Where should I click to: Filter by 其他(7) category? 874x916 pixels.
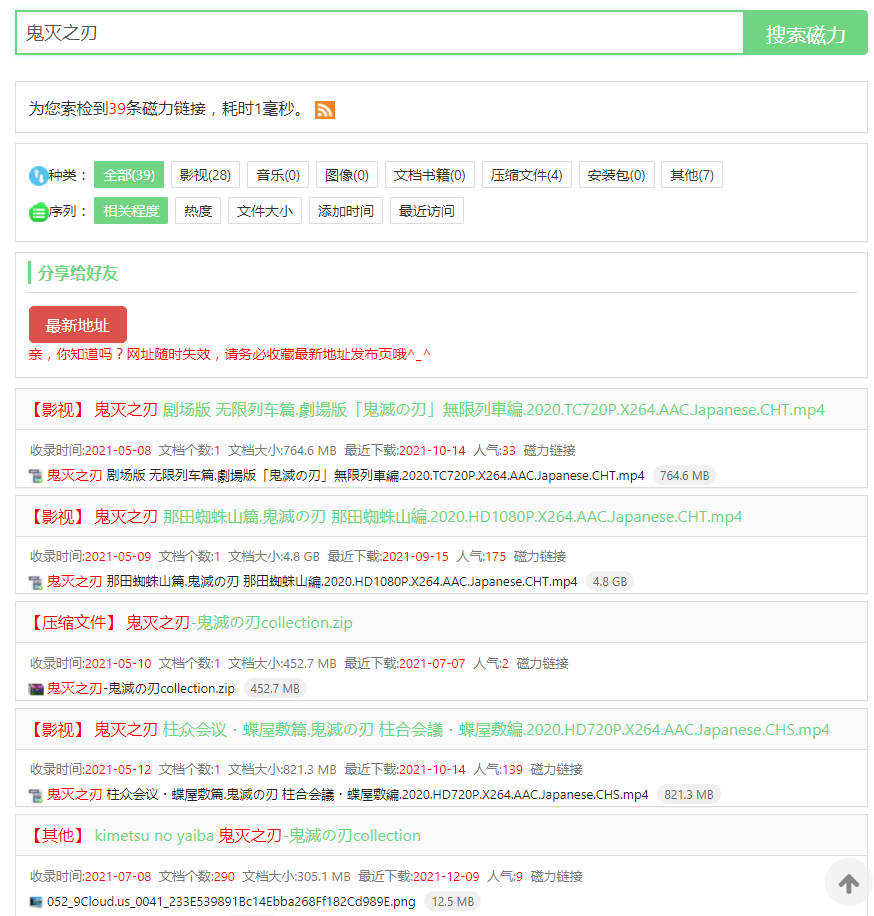[692, 175]
